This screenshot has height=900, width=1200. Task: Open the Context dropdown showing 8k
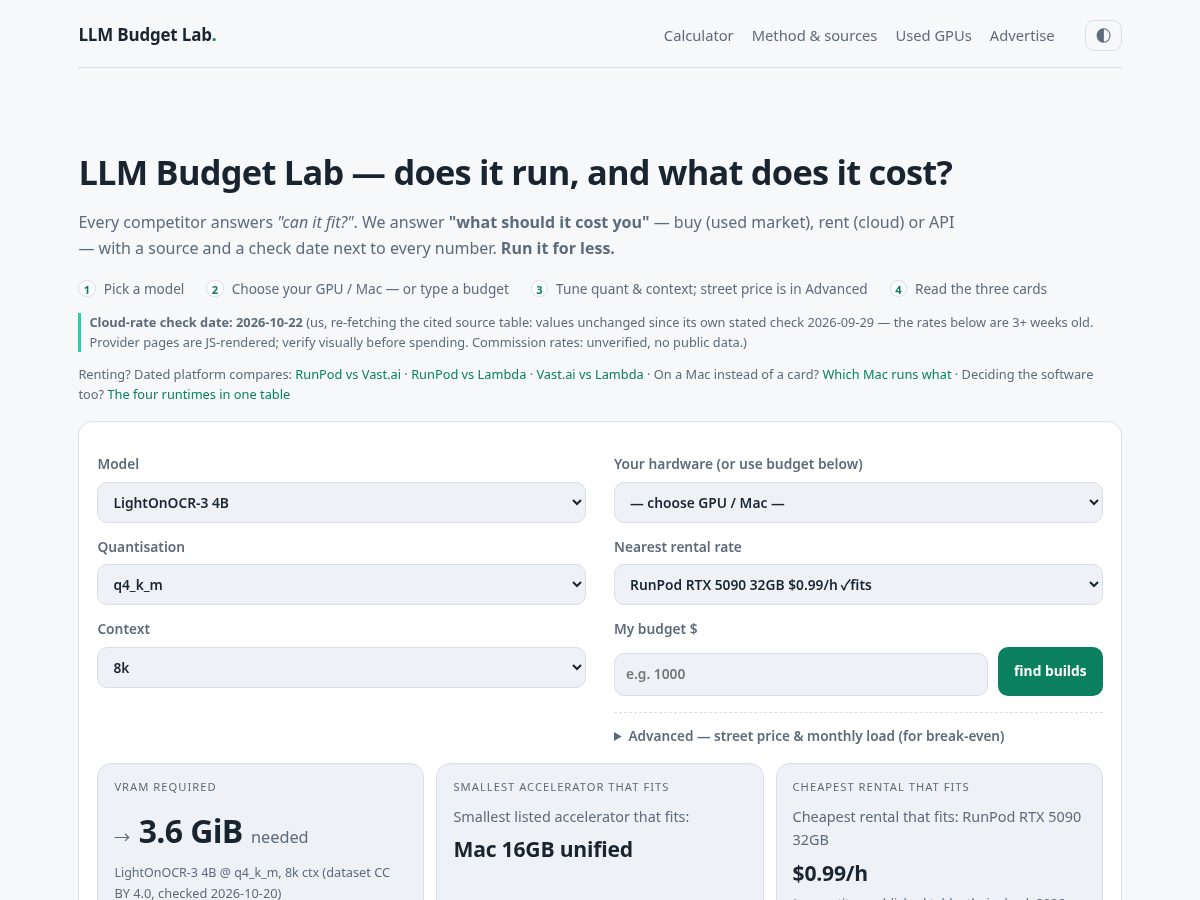[341, 667]
